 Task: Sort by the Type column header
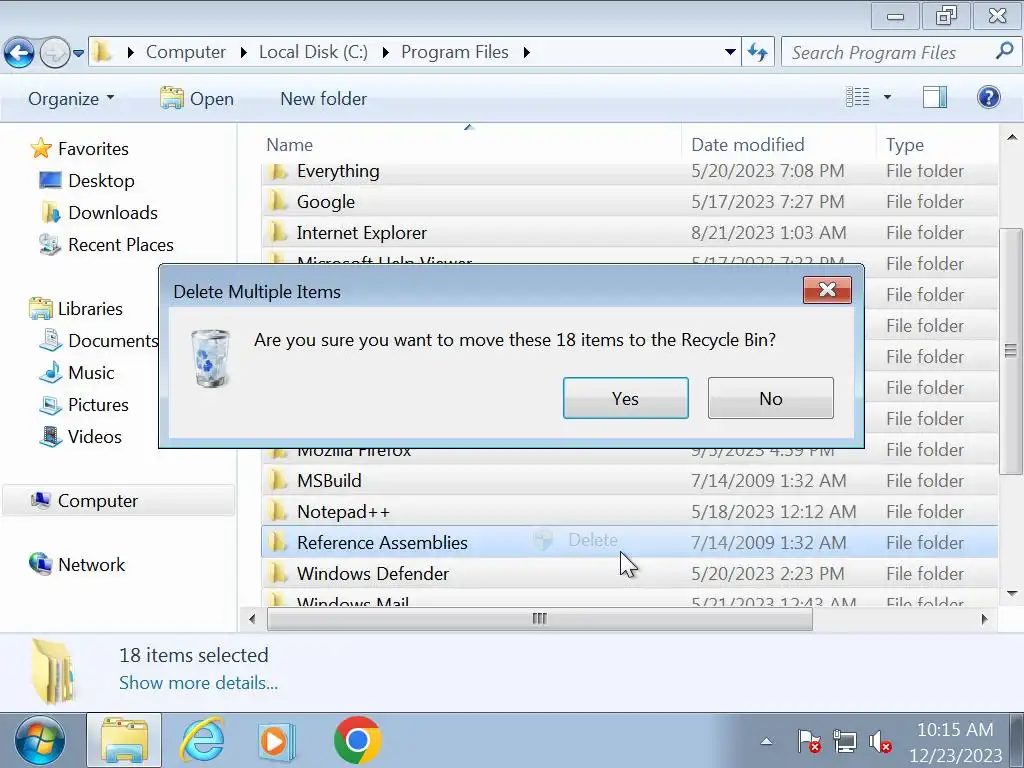coord(937,144)
